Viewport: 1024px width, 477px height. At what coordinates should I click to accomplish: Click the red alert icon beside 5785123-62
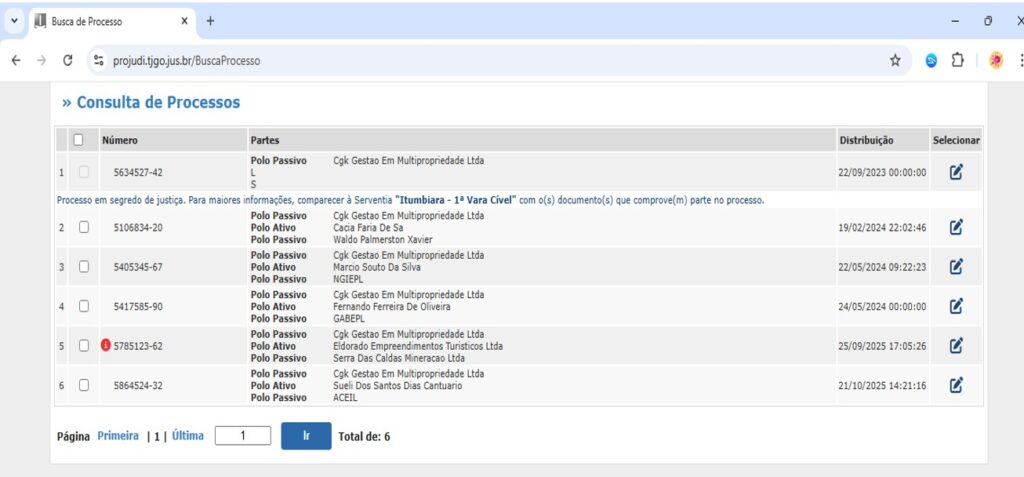tap(106, 346)
